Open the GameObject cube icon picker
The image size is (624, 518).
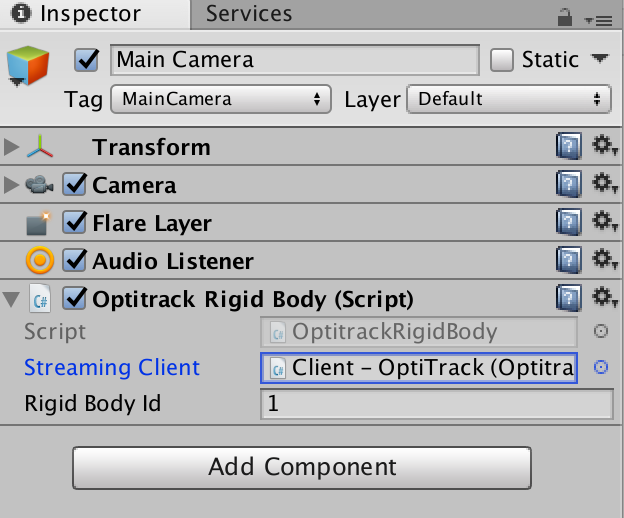point(28,66)
